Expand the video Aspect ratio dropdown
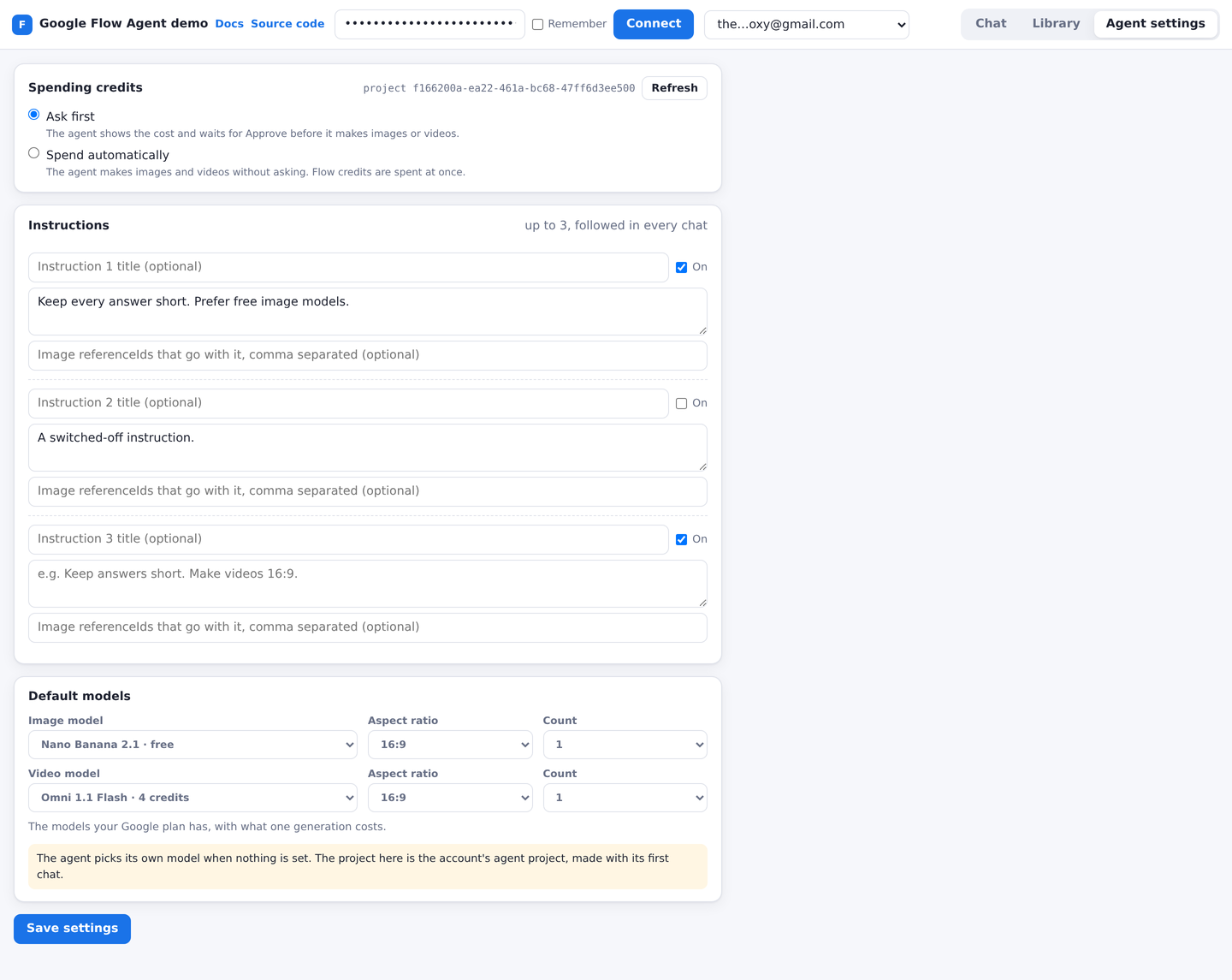The image size is (1232, 980). pyautogui.click(x=450, y=798)
